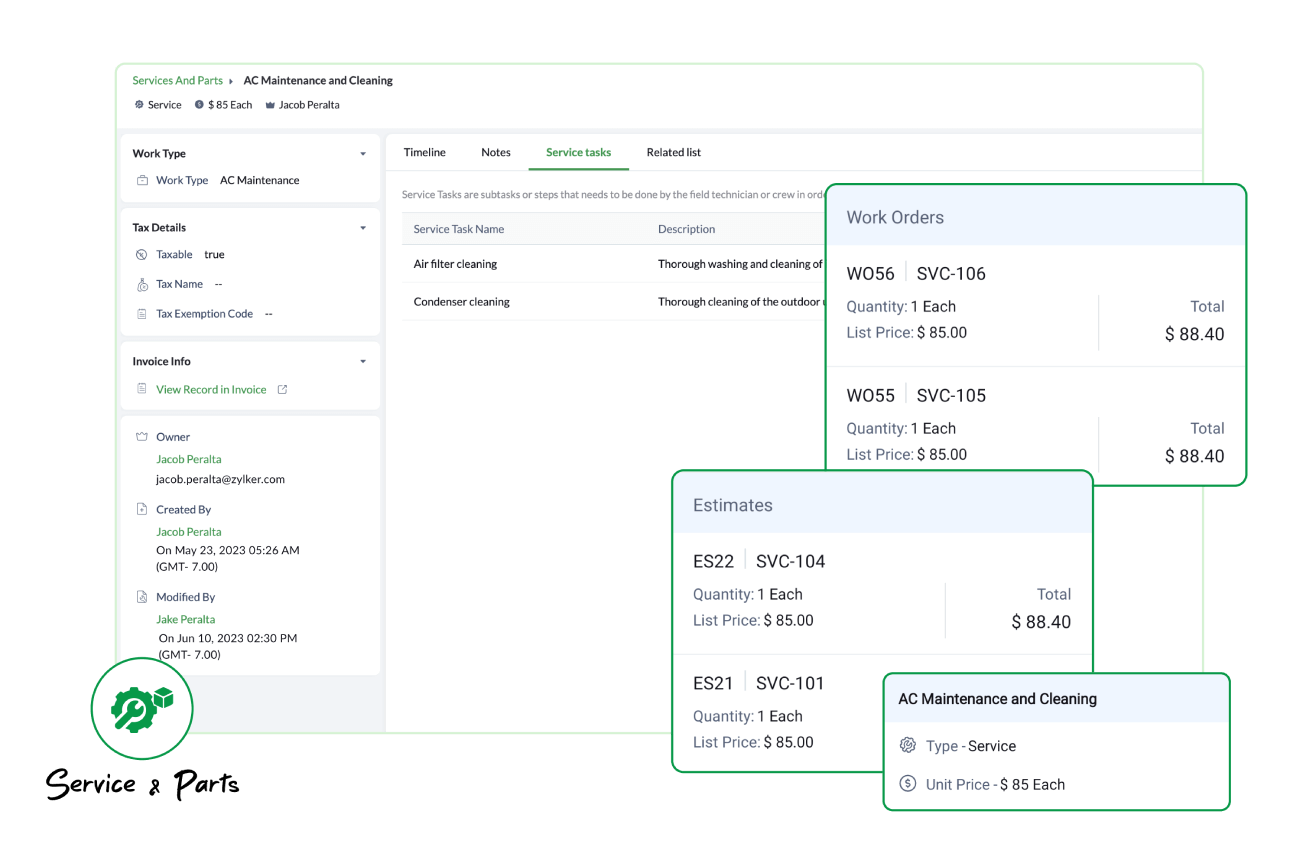1300x867 pixels.
Task: Collapse the Invoice Info section
Action: tap(363, 361)
